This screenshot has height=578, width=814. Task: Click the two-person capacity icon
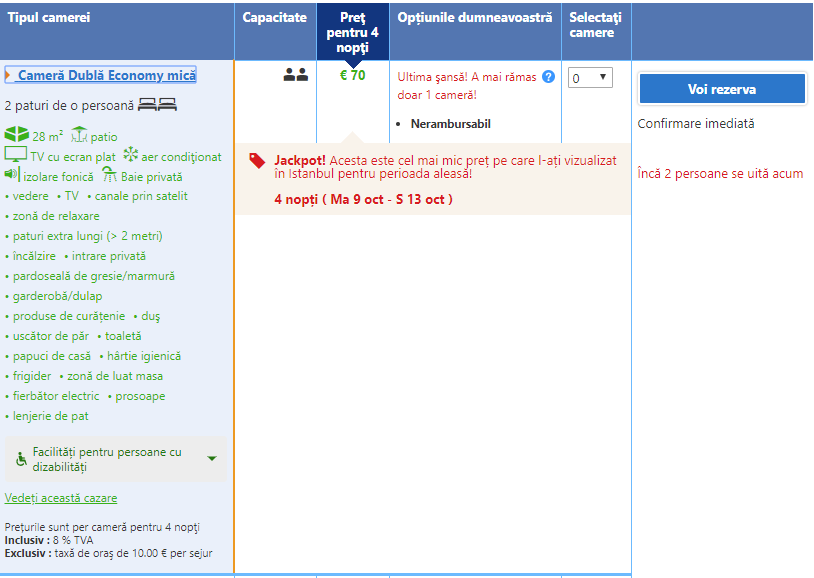tap(295, 75)
